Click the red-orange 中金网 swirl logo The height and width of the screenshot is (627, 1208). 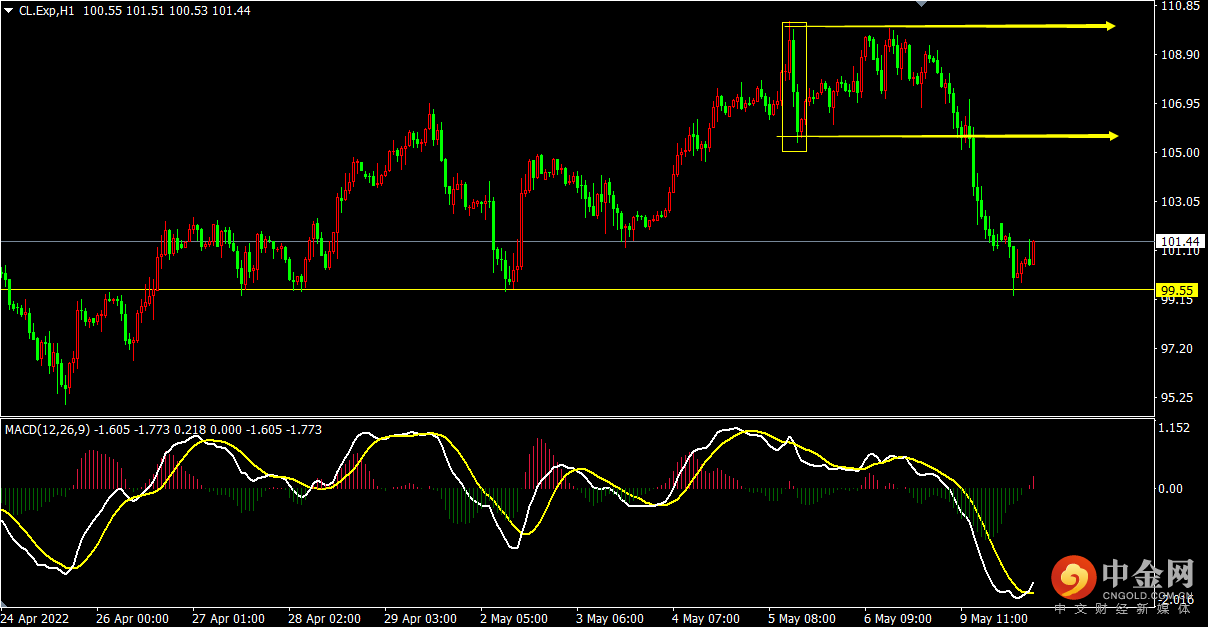click(x=1072, y=578)
